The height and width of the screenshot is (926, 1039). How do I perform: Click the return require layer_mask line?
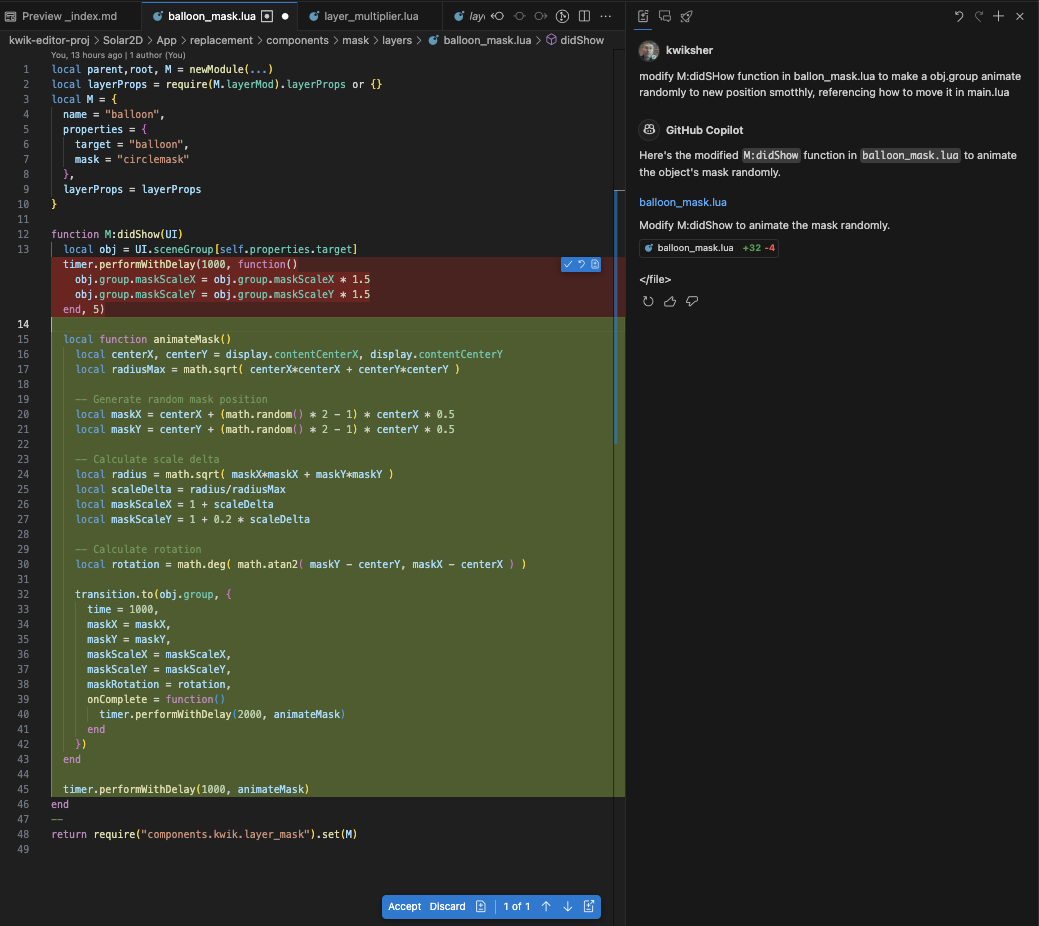(x=204, y=834)
